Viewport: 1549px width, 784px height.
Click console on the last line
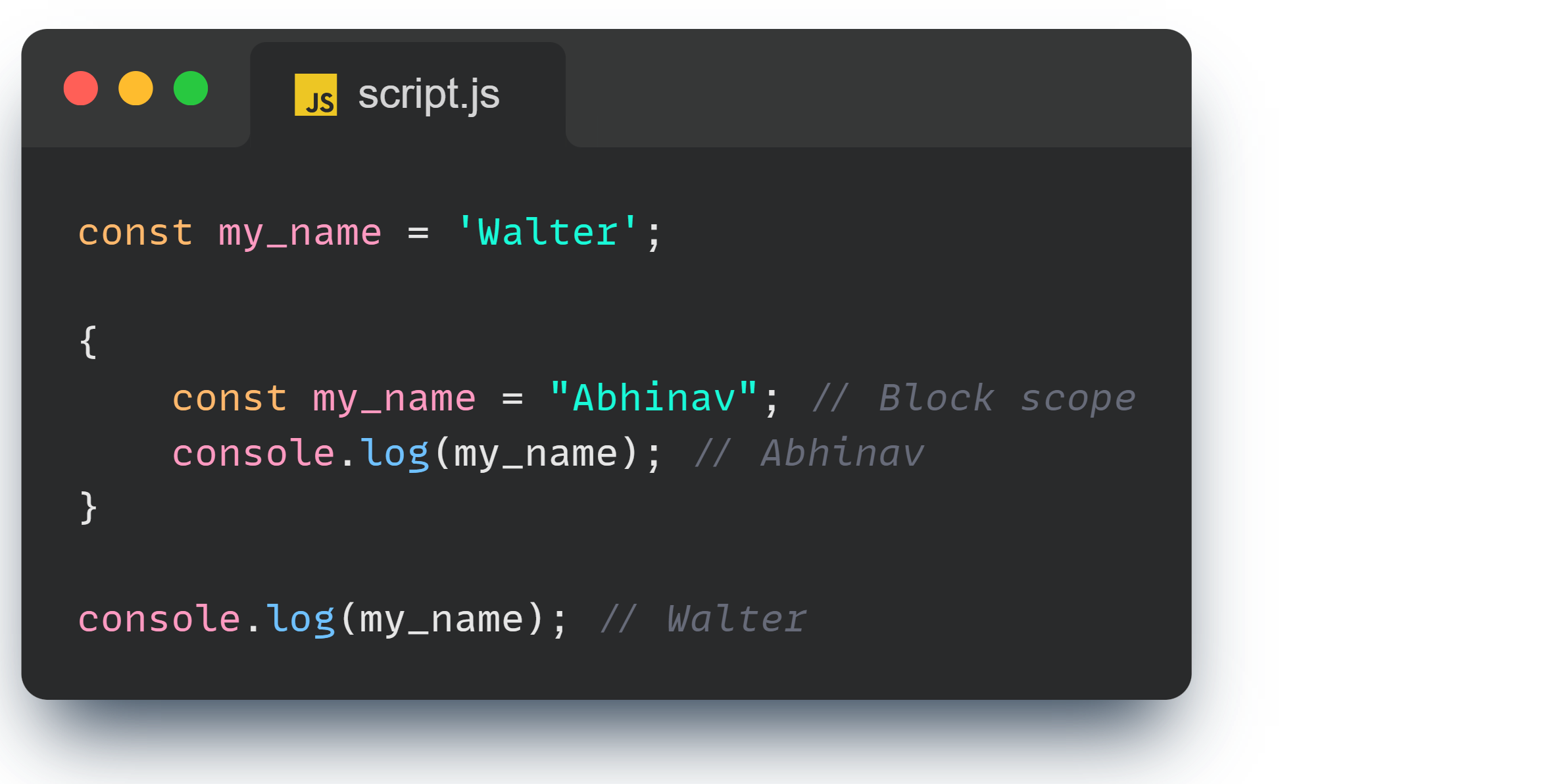(159, 619)
